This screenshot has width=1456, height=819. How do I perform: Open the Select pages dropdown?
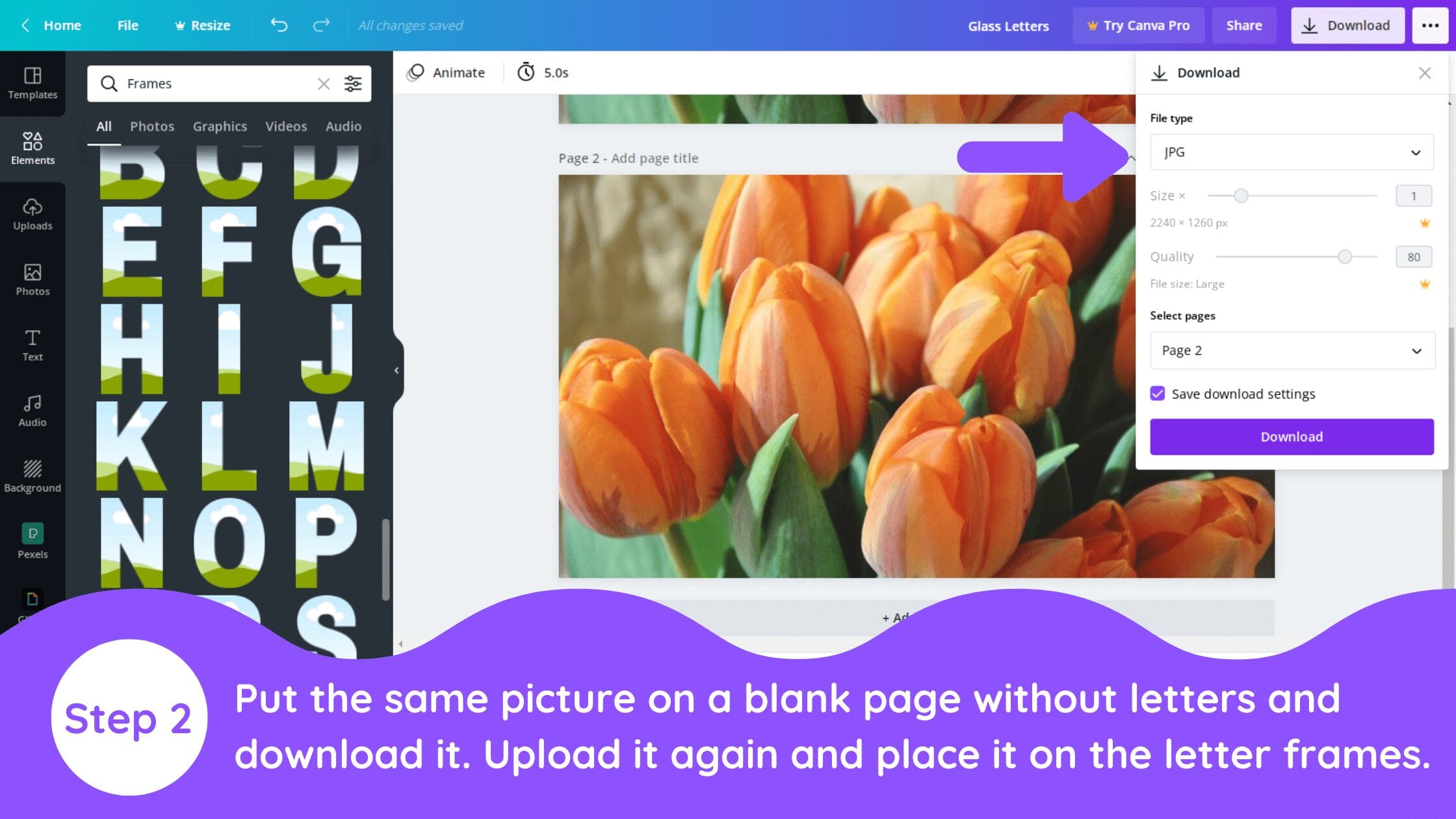tap(1292, 350)
